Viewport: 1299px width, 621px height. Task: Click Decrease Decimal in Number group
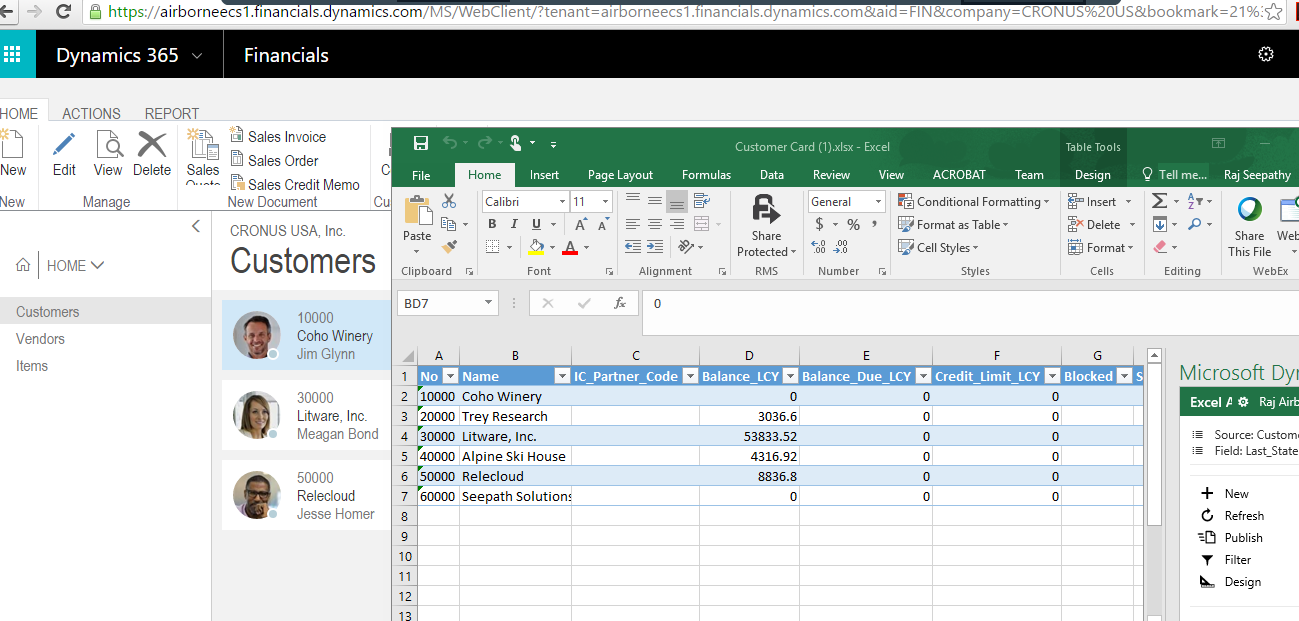(x=843, y=247)
